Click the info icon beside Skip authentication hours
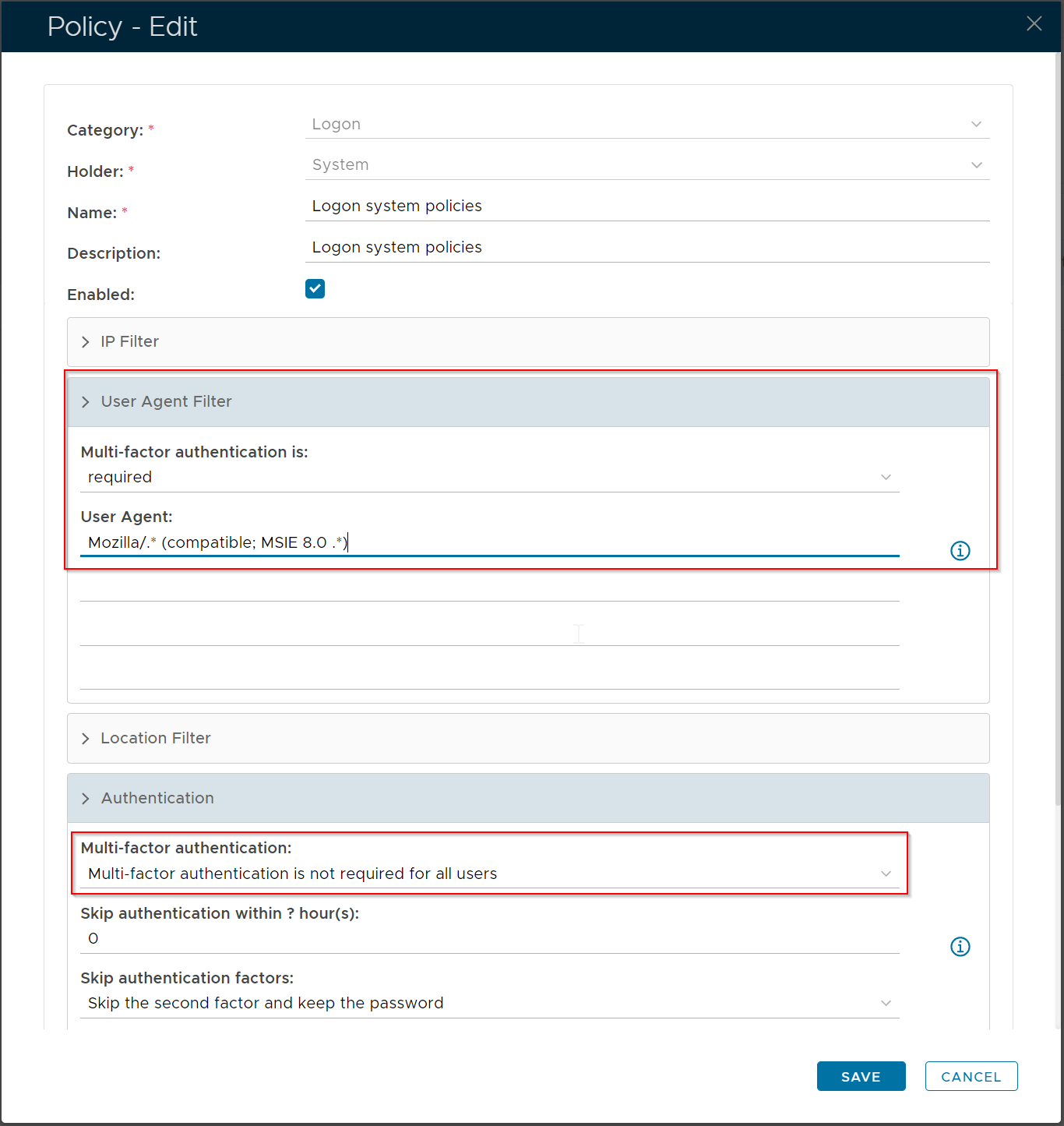 point(960,947)
